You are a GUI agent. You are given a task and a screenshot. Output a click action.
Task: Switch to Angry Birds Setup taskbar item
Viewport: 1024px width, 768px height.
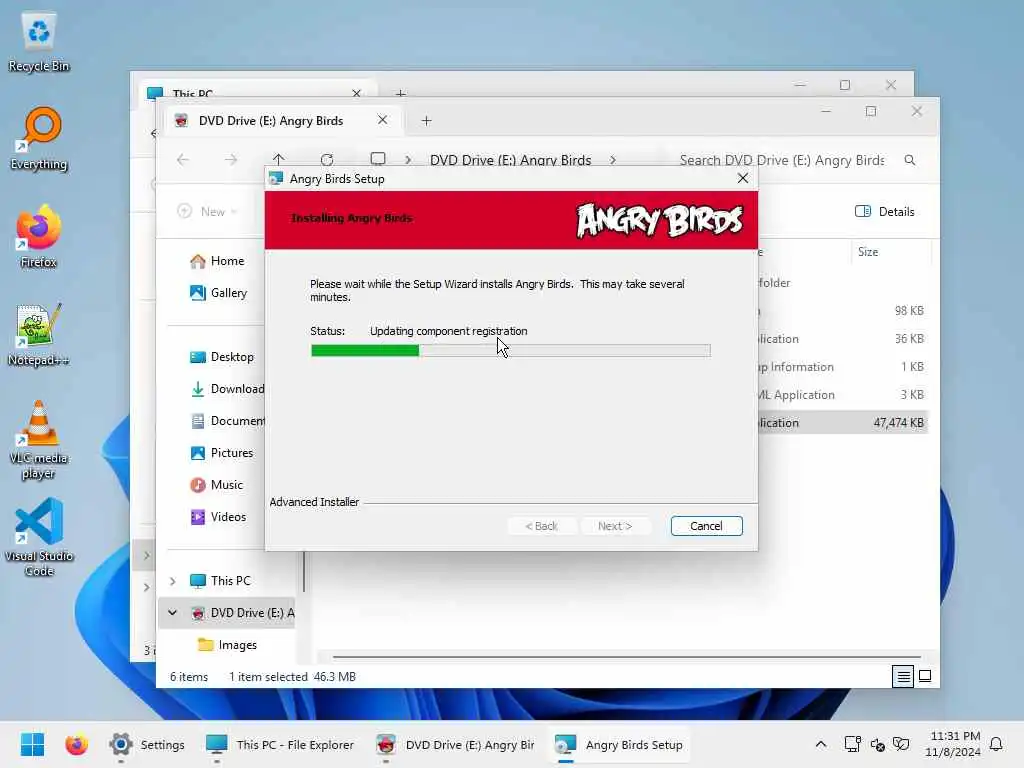click(x=618, y=744)
